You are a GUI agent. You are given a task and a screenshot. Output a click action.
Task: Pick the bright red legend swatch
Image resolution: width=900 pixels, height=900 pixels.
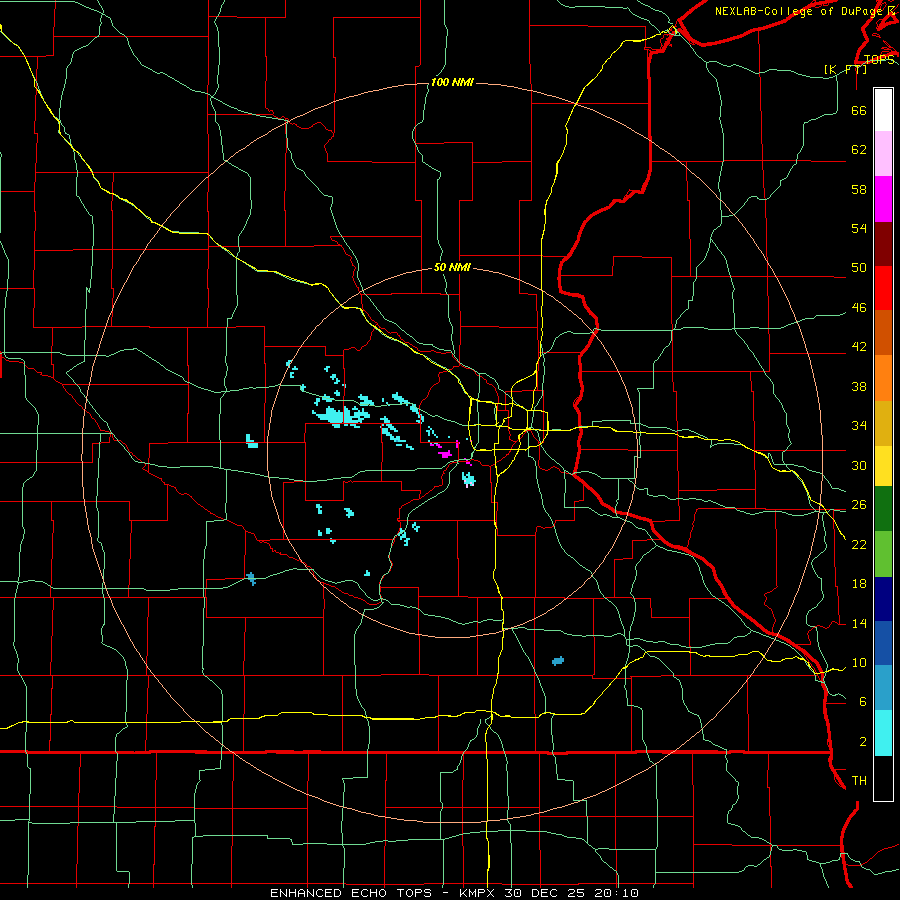point(883,288)
